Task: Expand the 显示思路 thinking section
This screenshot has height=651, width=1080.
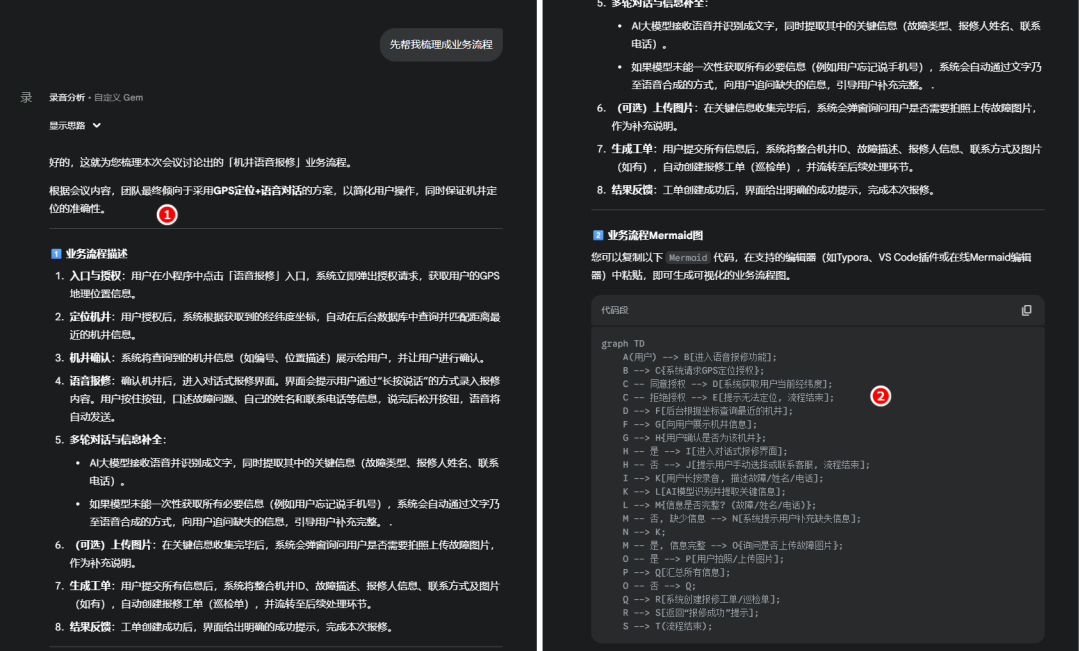Action: tap(75, 125)
